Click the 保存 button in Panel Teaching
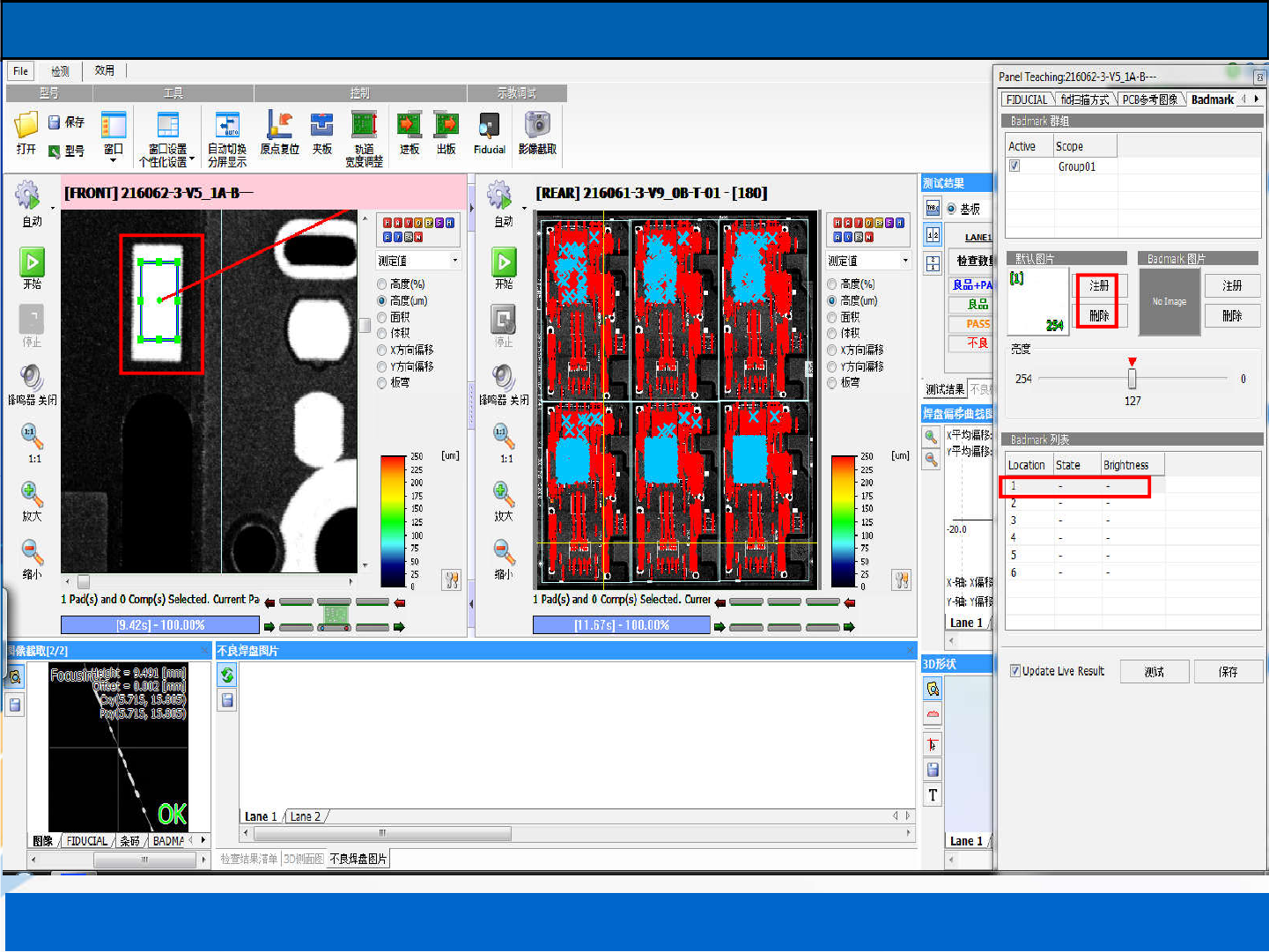1269x952 pixels. coord(1228,672)
